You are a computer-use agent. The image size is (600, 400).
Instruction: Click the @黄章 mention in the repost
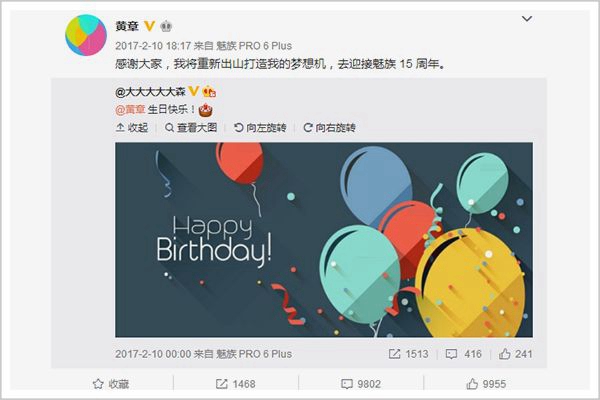click(x=130, y=110)
